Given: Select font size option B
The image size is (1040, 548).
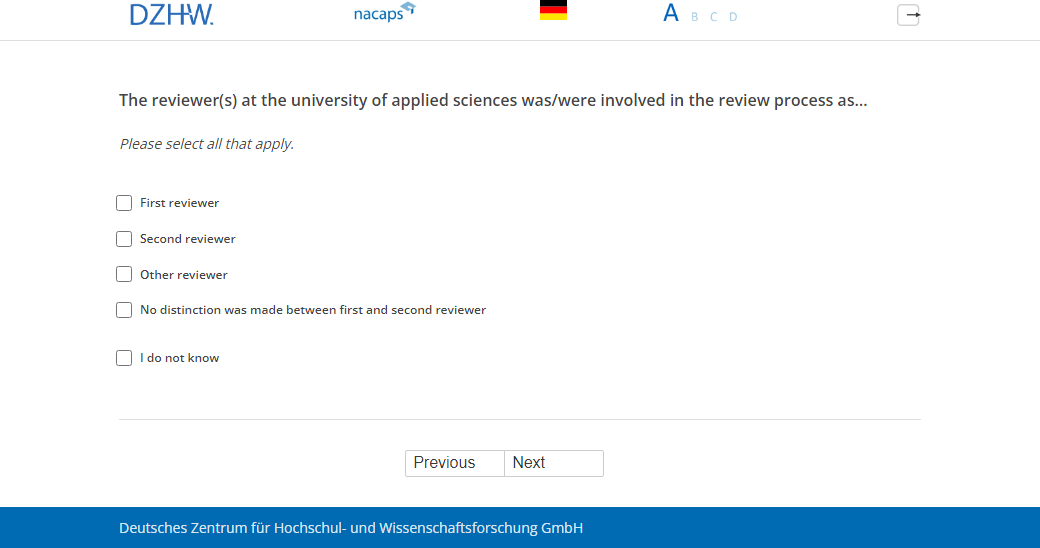Looking at the screenshot, I should pos(695,17).
